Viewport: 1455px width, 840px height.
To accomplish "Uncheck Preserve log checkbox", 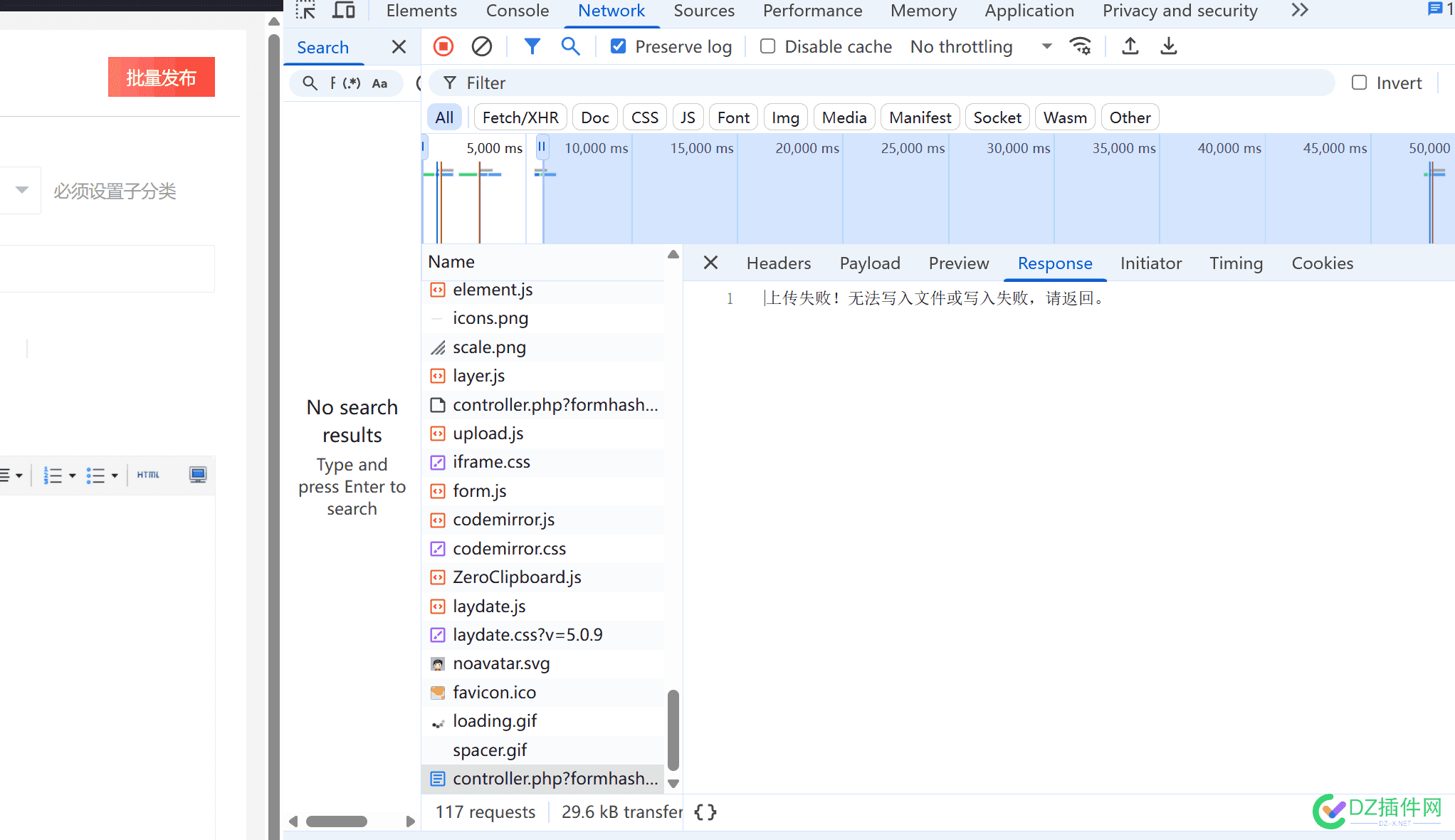I will click(619, 47).
